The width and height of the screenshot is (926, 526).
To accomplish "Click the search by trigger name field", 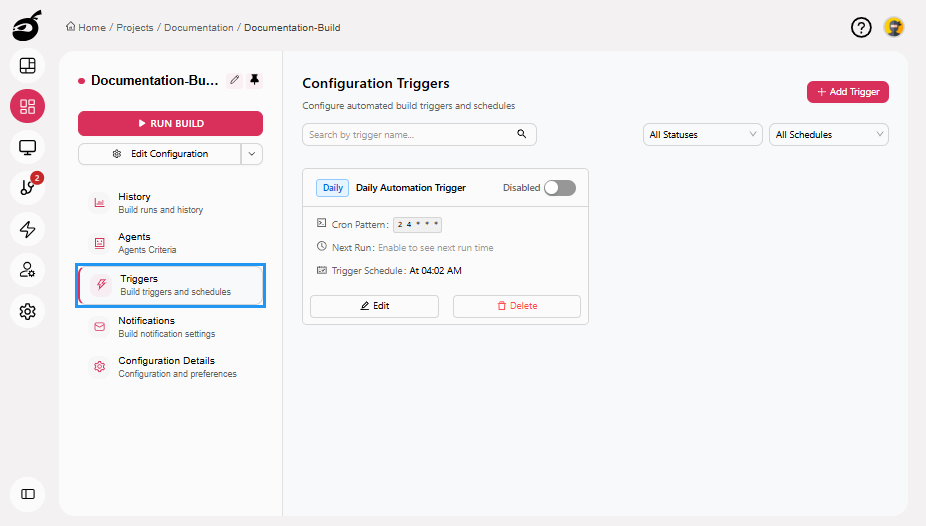I will click(x=410, y=135).
